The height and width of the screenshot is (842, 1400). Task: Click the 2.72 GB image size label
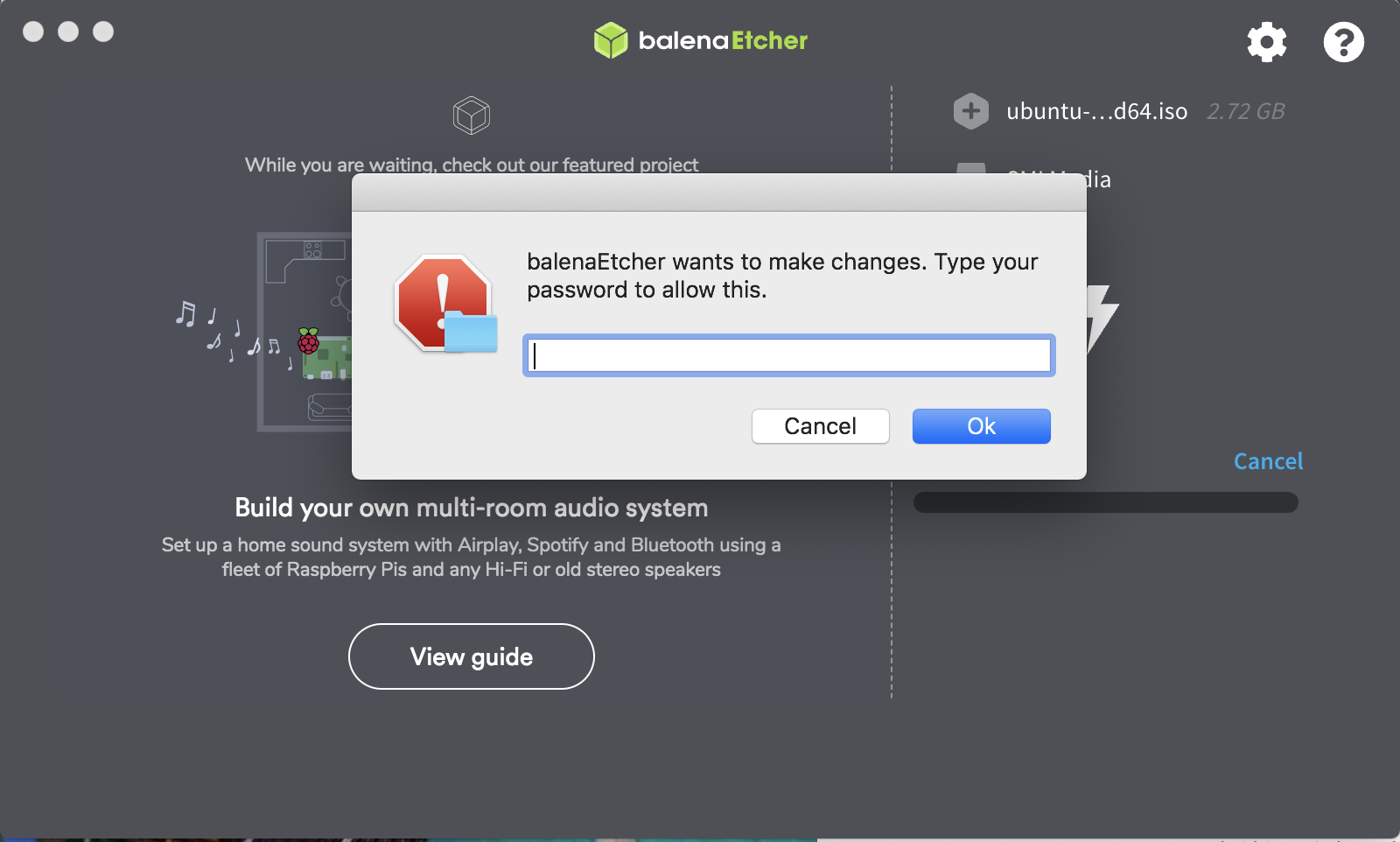1246,111
